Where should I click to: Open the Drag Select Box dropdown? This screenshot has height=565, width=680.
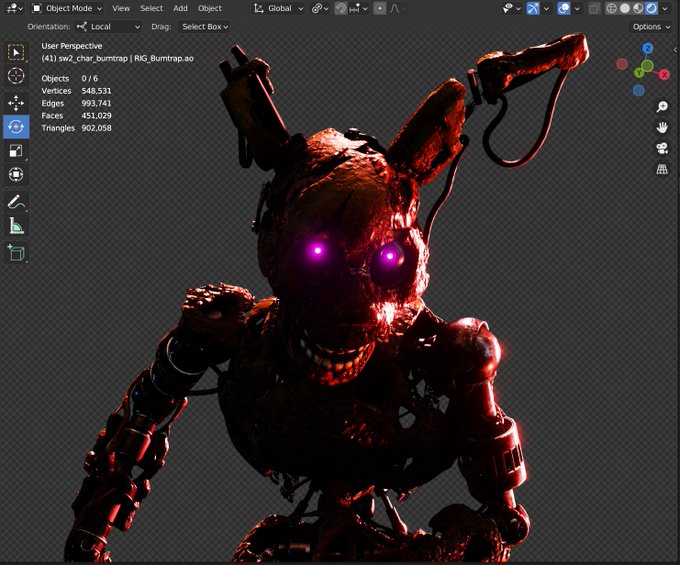point(205,27)
